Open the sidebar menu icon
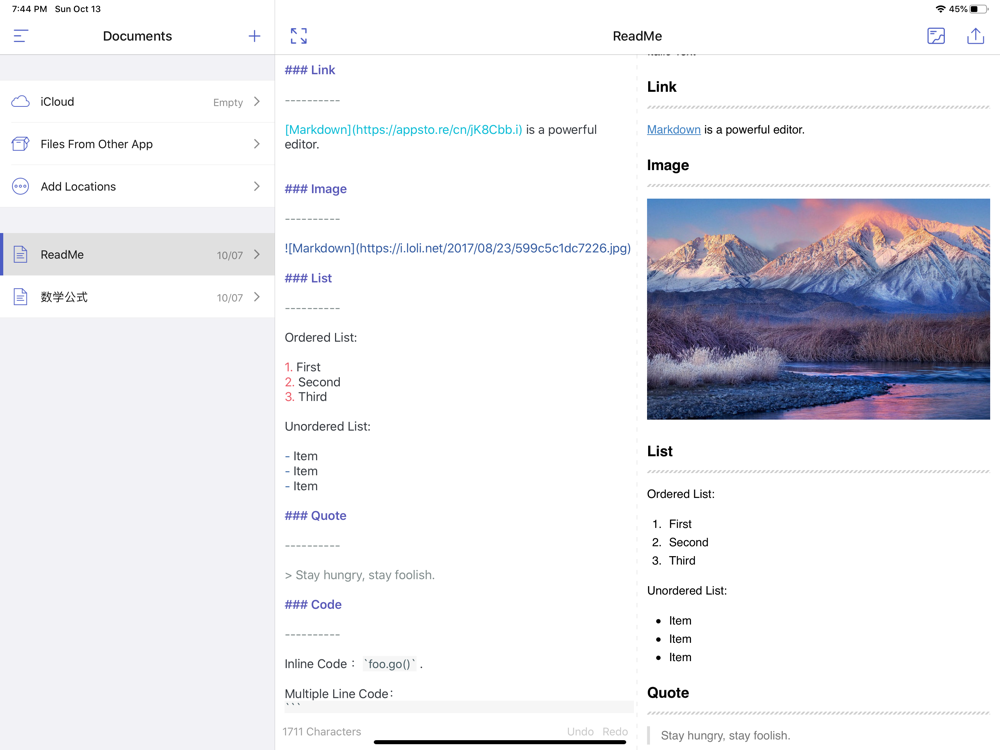The image size is (1000, 750). point(20,36)
